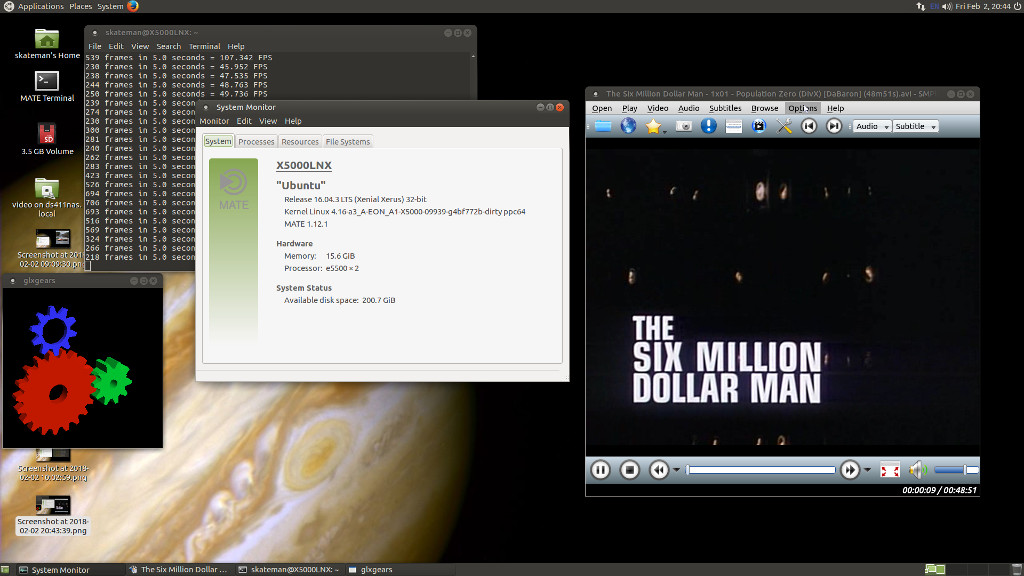Open file with SMPlayer's folder icon
Image resolution: width=1024 pixels, height=576 pixels.
point(603,126)
